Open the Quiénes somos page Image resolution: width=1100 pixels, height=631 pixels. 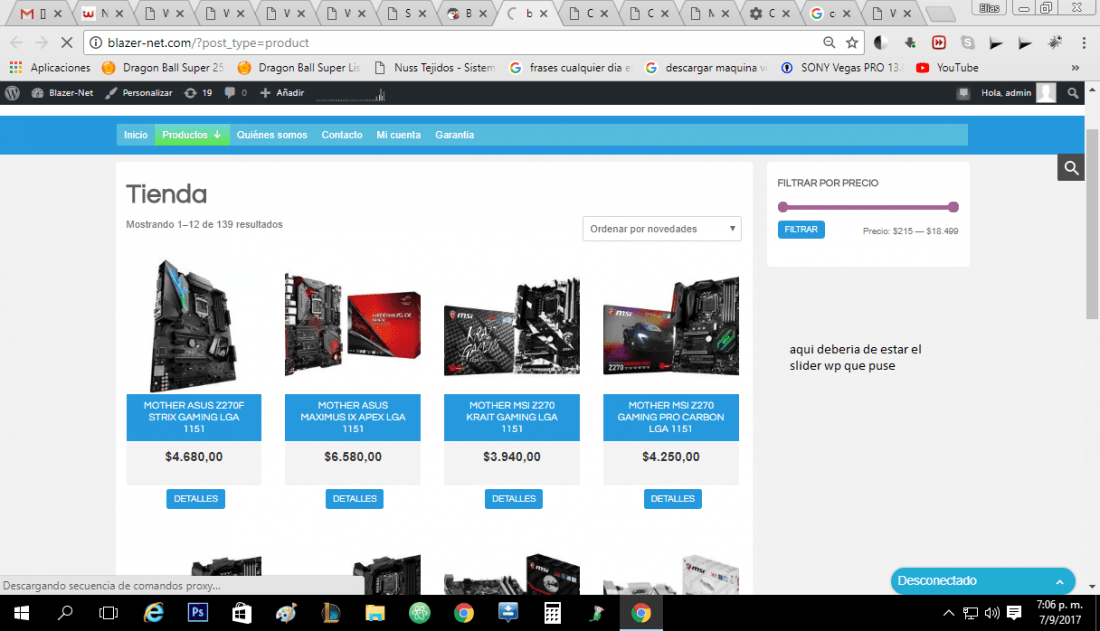click(x=271, y=135)
